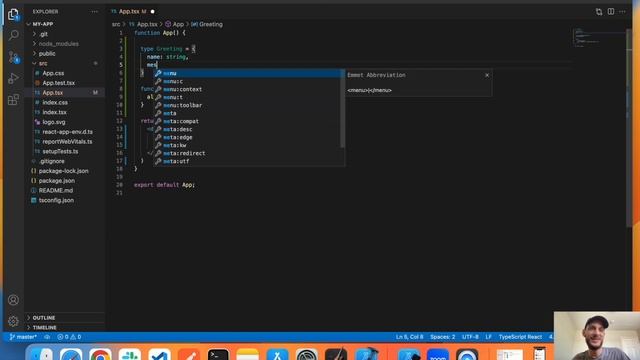
Task: Collapse the src folder
Action: point(65,63)
